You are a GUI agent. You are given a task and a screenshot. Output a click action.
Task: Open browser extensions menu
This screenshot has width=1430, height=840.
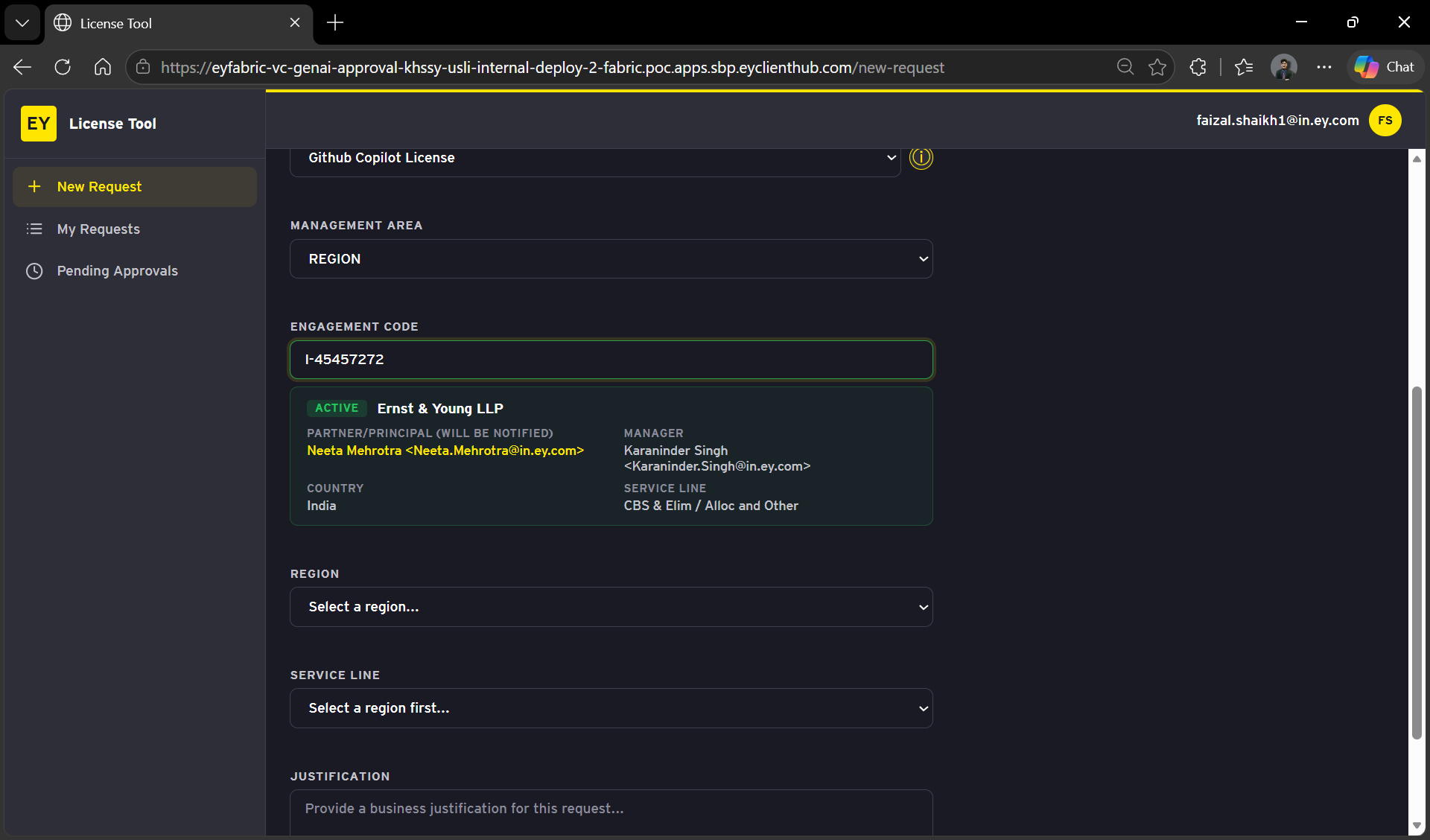1198,67
